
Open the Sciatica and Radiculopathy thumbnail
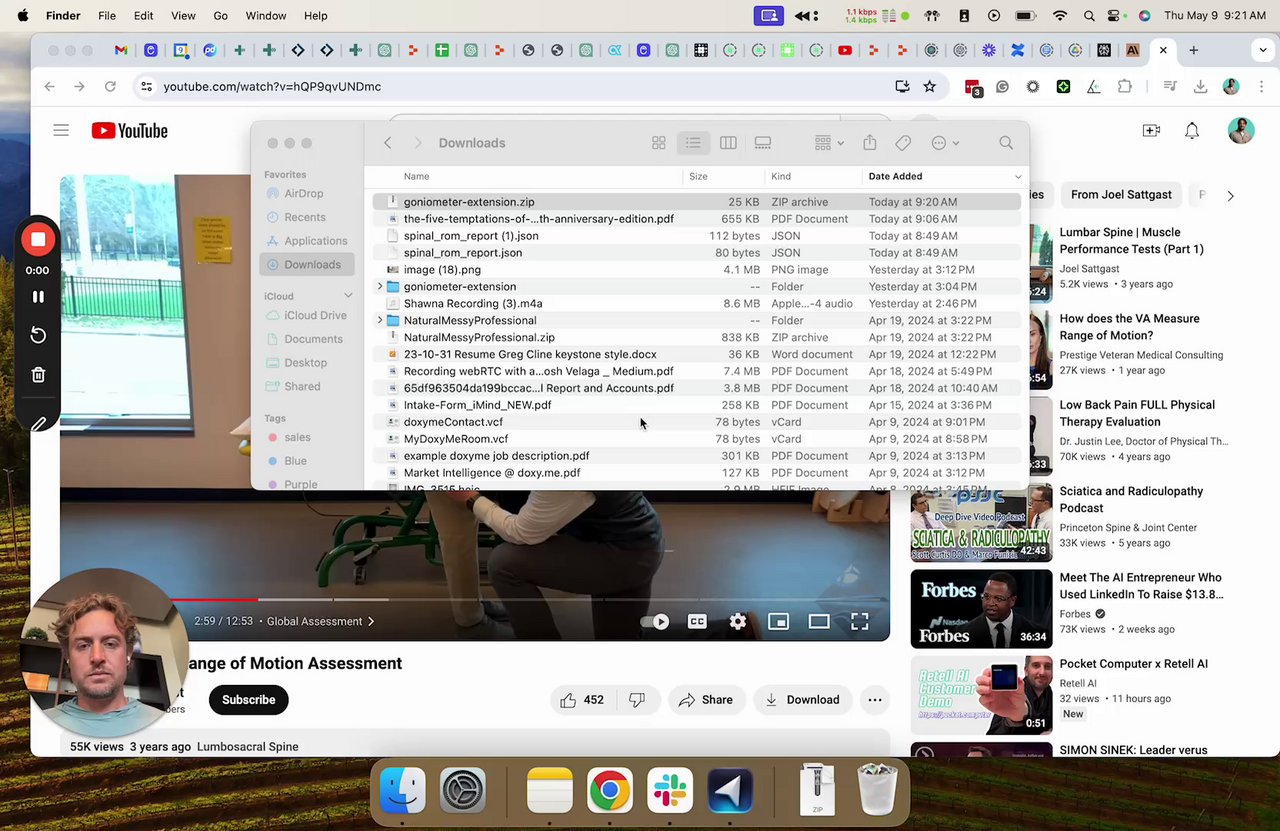(981, 523)
